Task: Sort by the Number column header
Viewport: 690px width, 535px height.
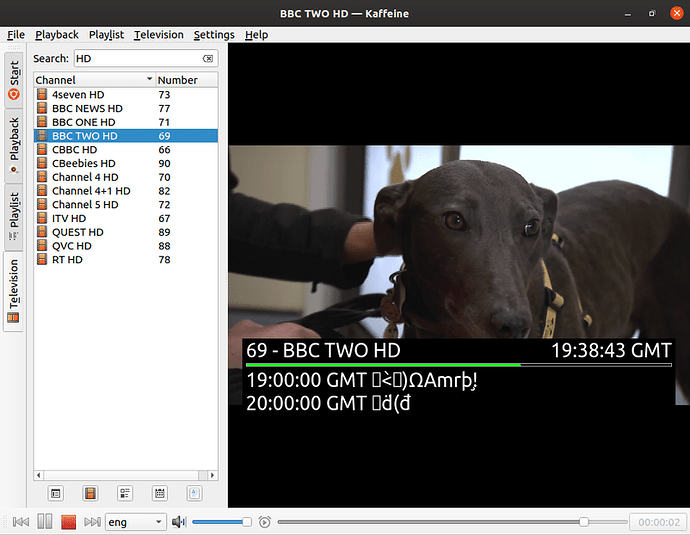Action: tap(187, 80)
